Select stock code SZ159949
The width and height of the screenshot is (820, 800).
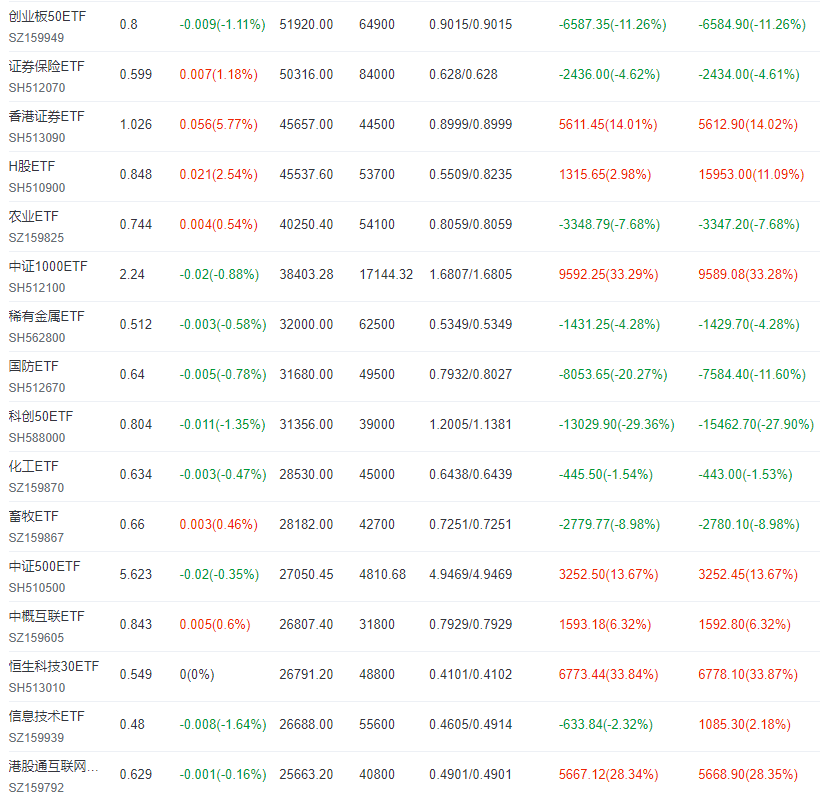click(37, 38)
